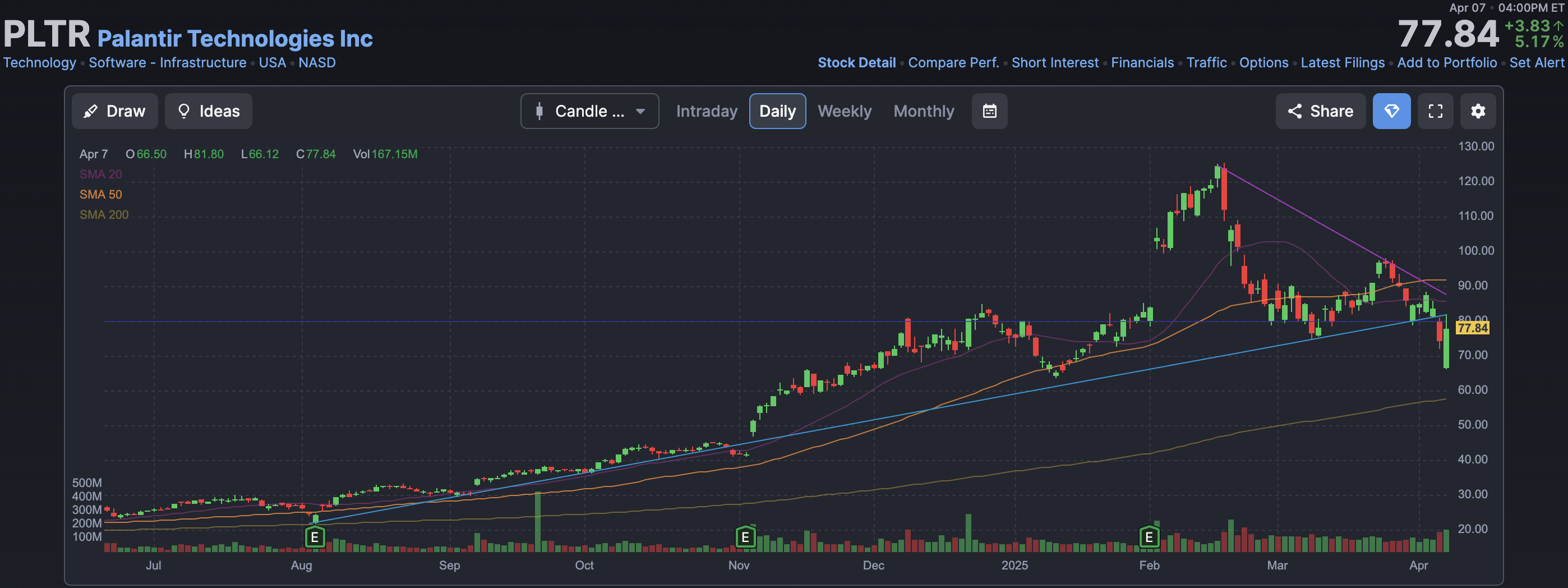Click the 5.17% percent change value

point(1539,42)
